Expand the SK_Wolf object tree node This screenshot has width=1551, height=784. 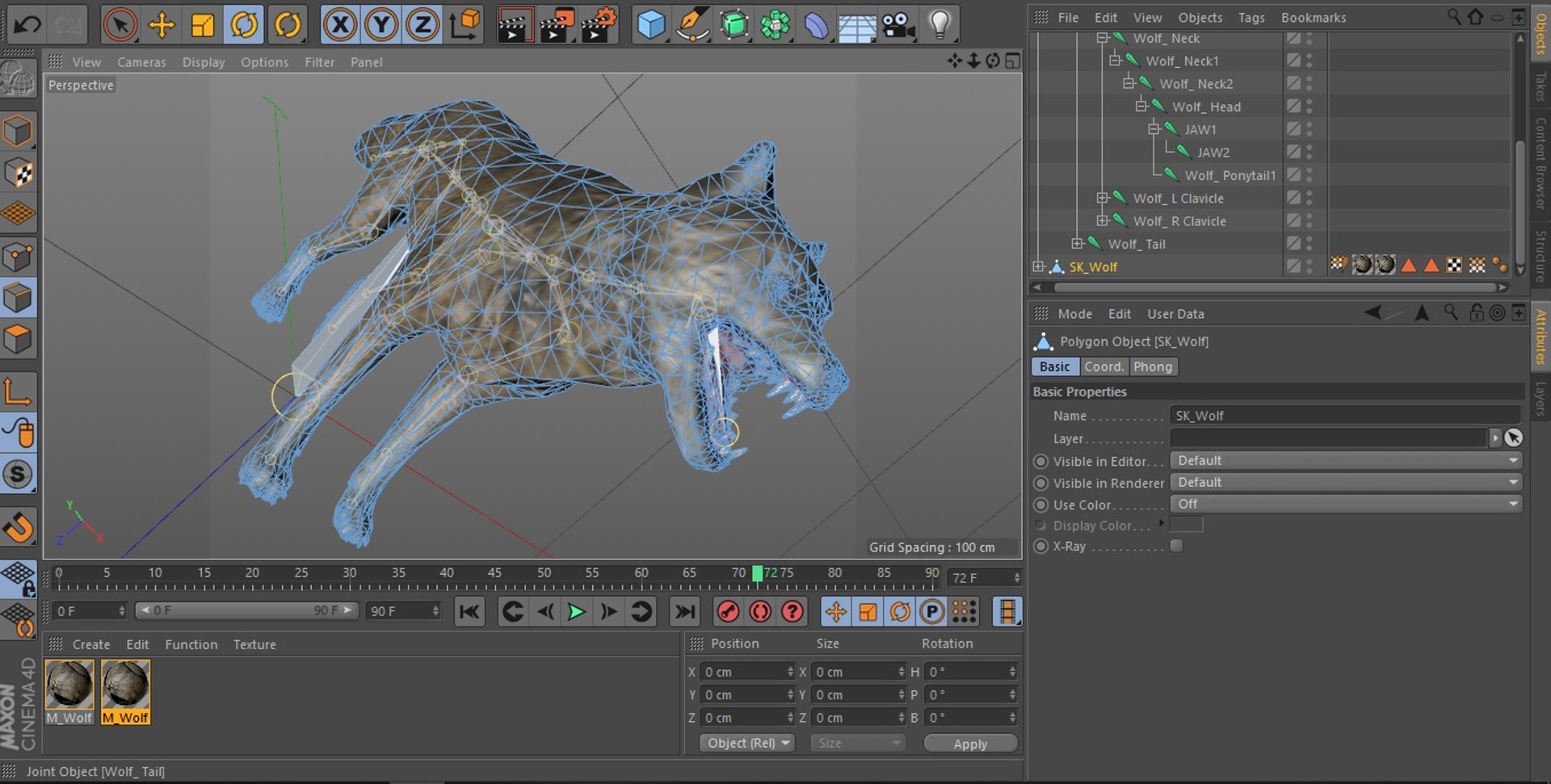click(1038, 266)
